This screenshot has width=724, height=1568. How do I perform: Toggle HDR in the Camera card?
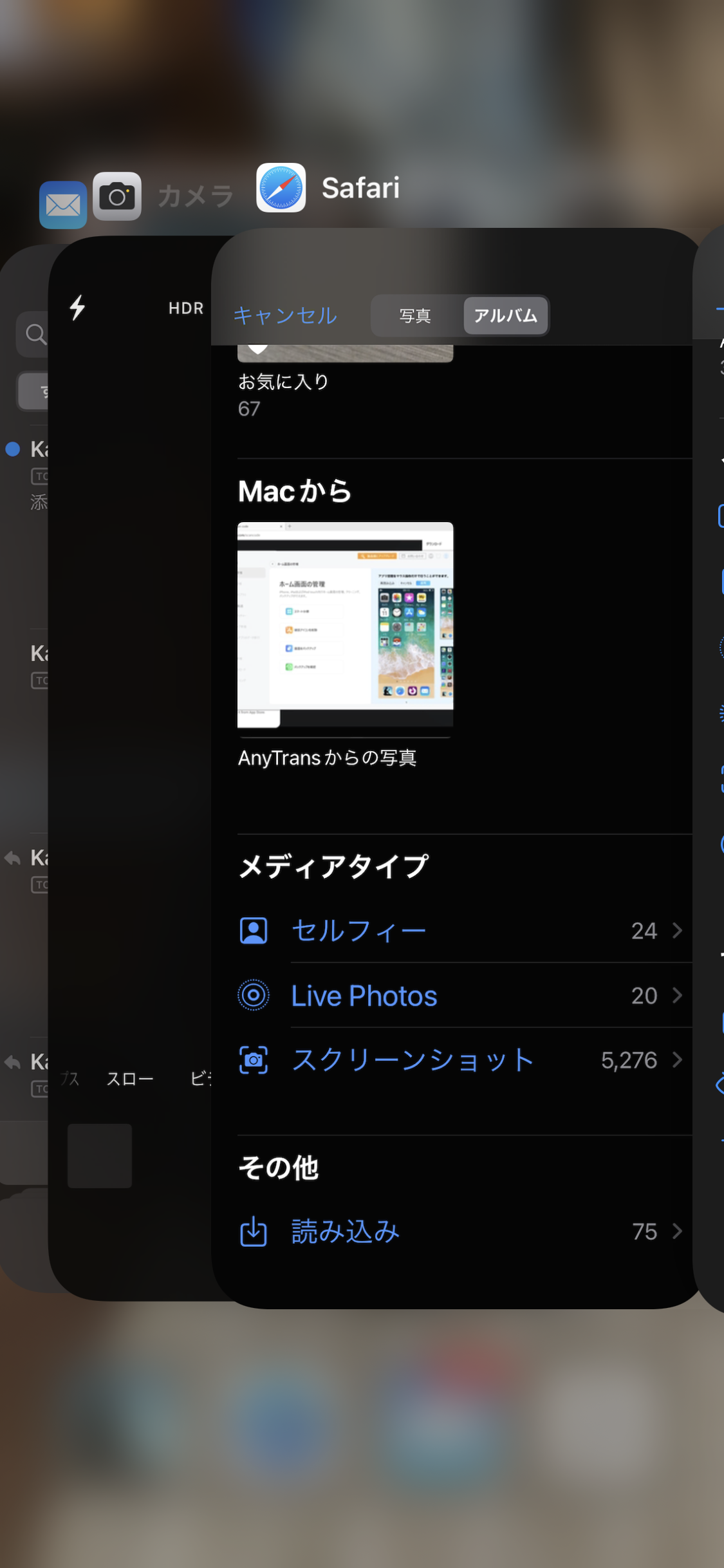point(186,308)
